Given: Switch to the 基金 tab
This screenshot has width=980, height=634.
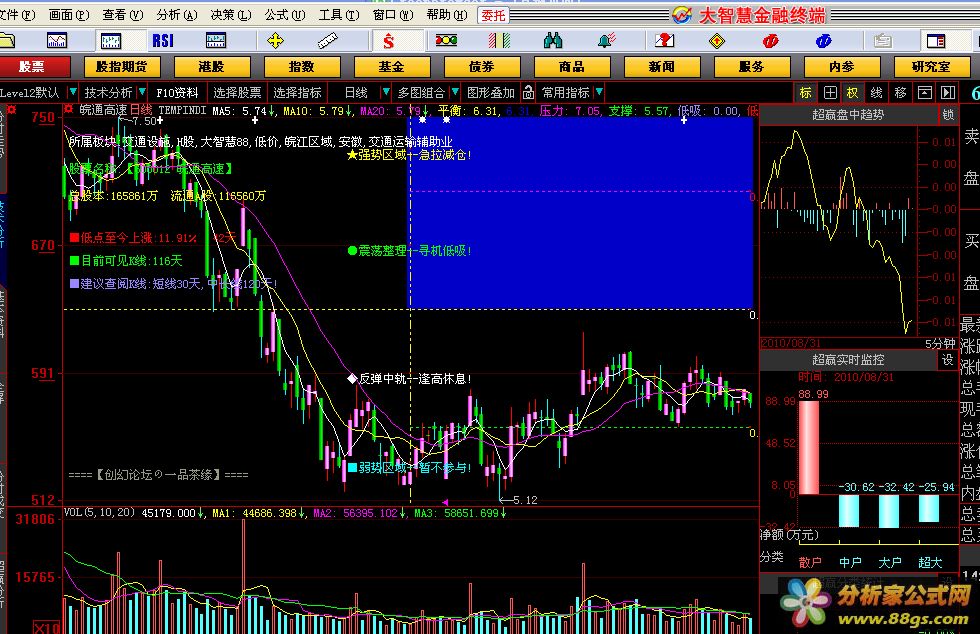Looking at the screenshot, I should 391,66.
